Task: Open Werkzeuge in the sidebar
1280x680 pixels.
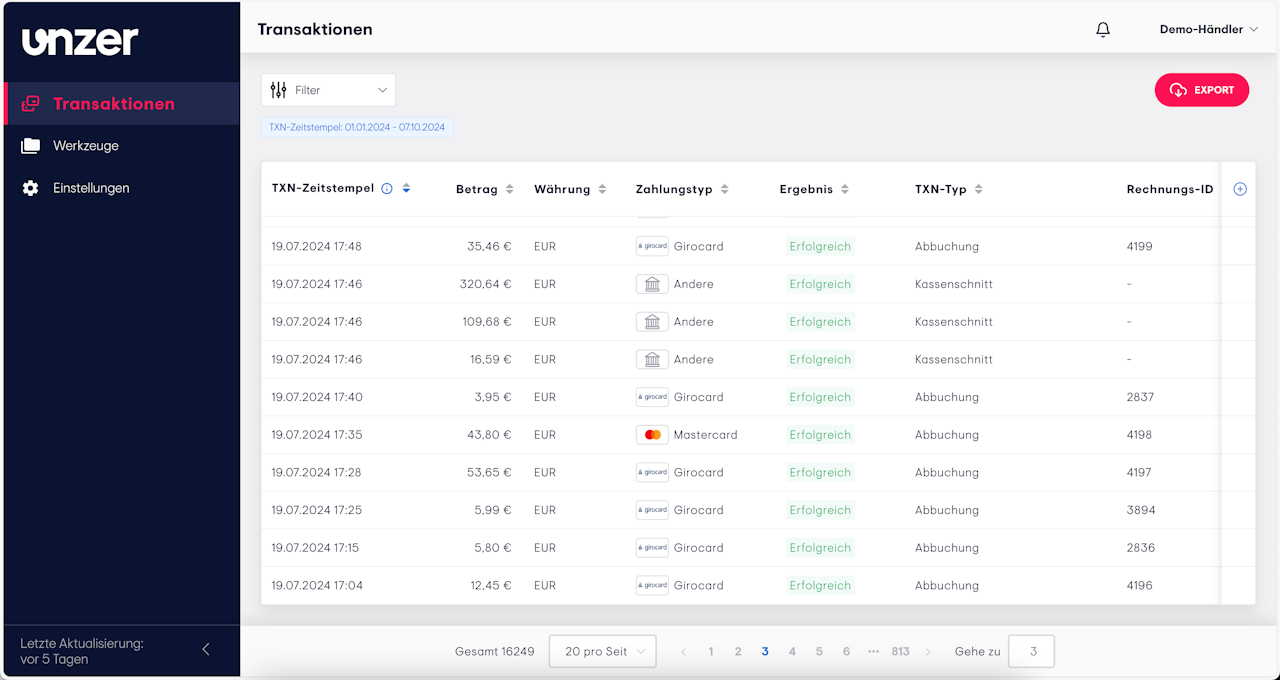Action: coord(86,146)
